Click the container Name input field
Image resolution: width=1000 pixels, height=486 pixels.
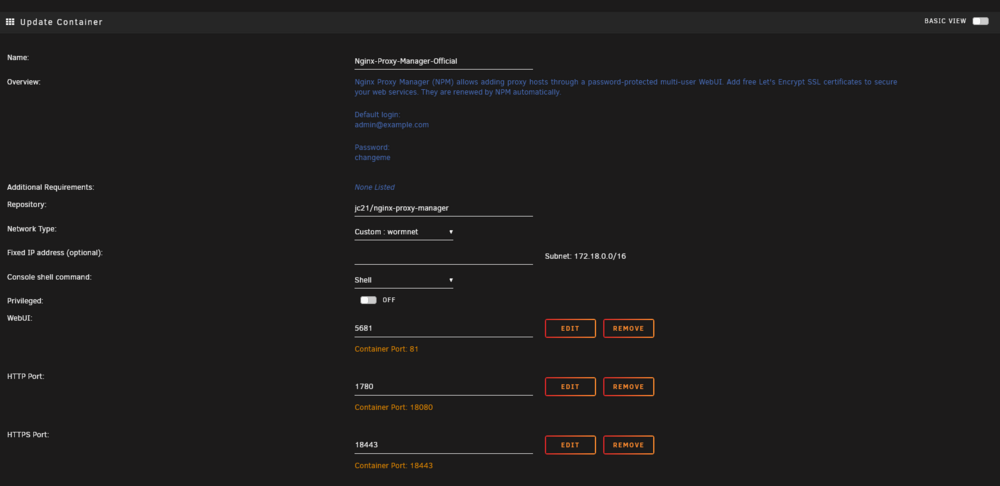pos(443,62)
